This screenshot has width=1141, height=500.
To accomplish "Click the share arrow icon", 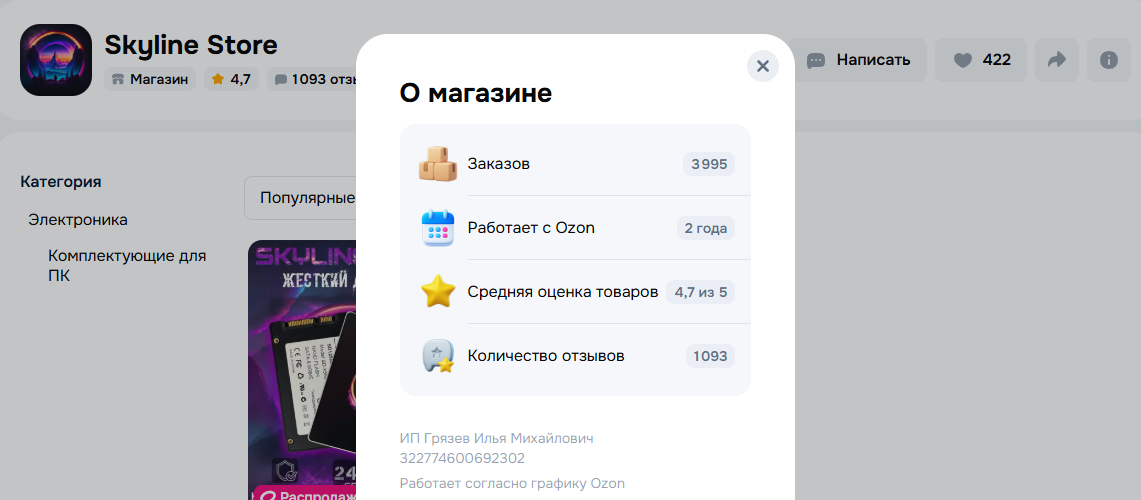I will [1056, 60].
